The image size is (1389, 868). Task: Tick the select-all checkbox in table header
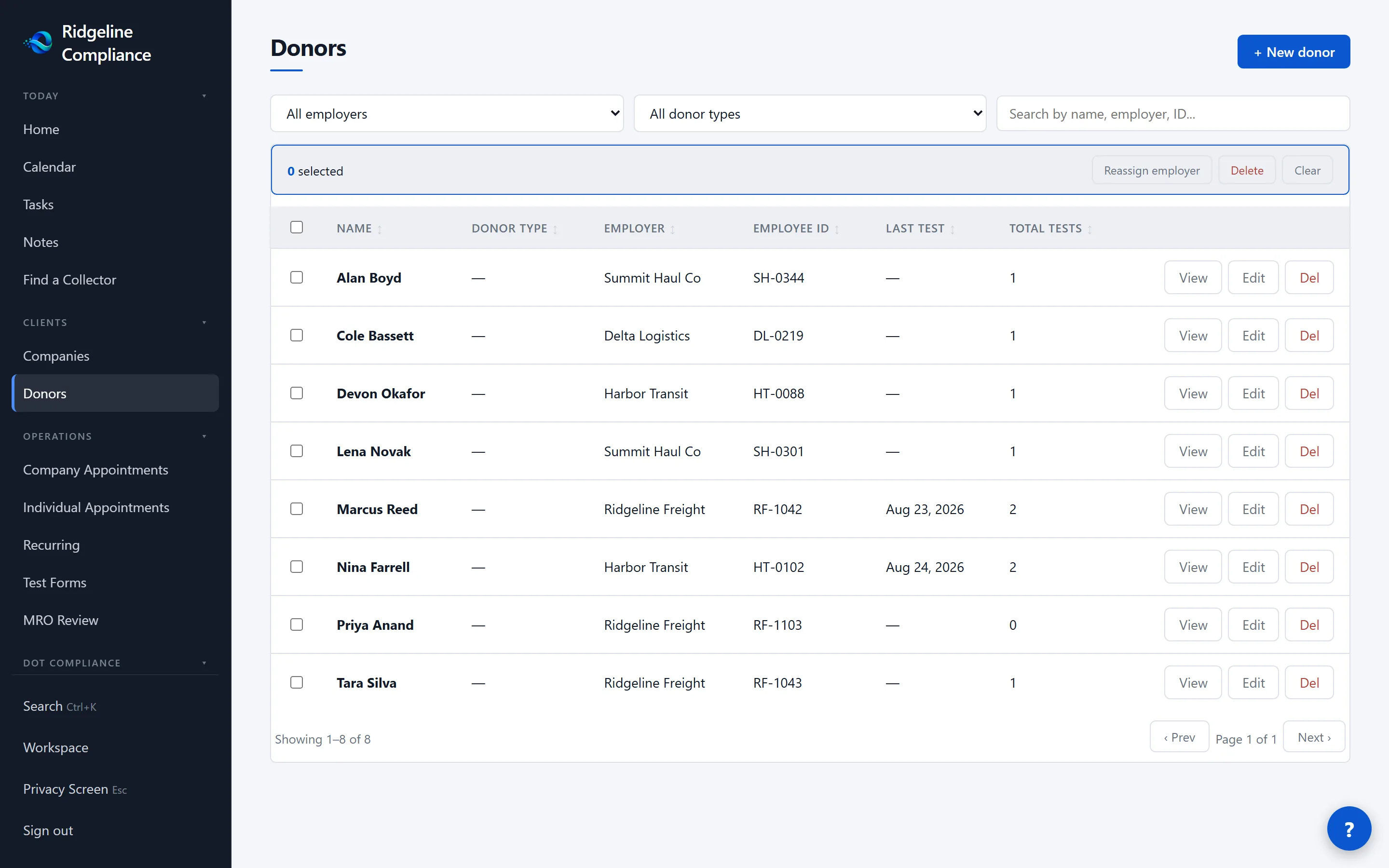point(297,227)
